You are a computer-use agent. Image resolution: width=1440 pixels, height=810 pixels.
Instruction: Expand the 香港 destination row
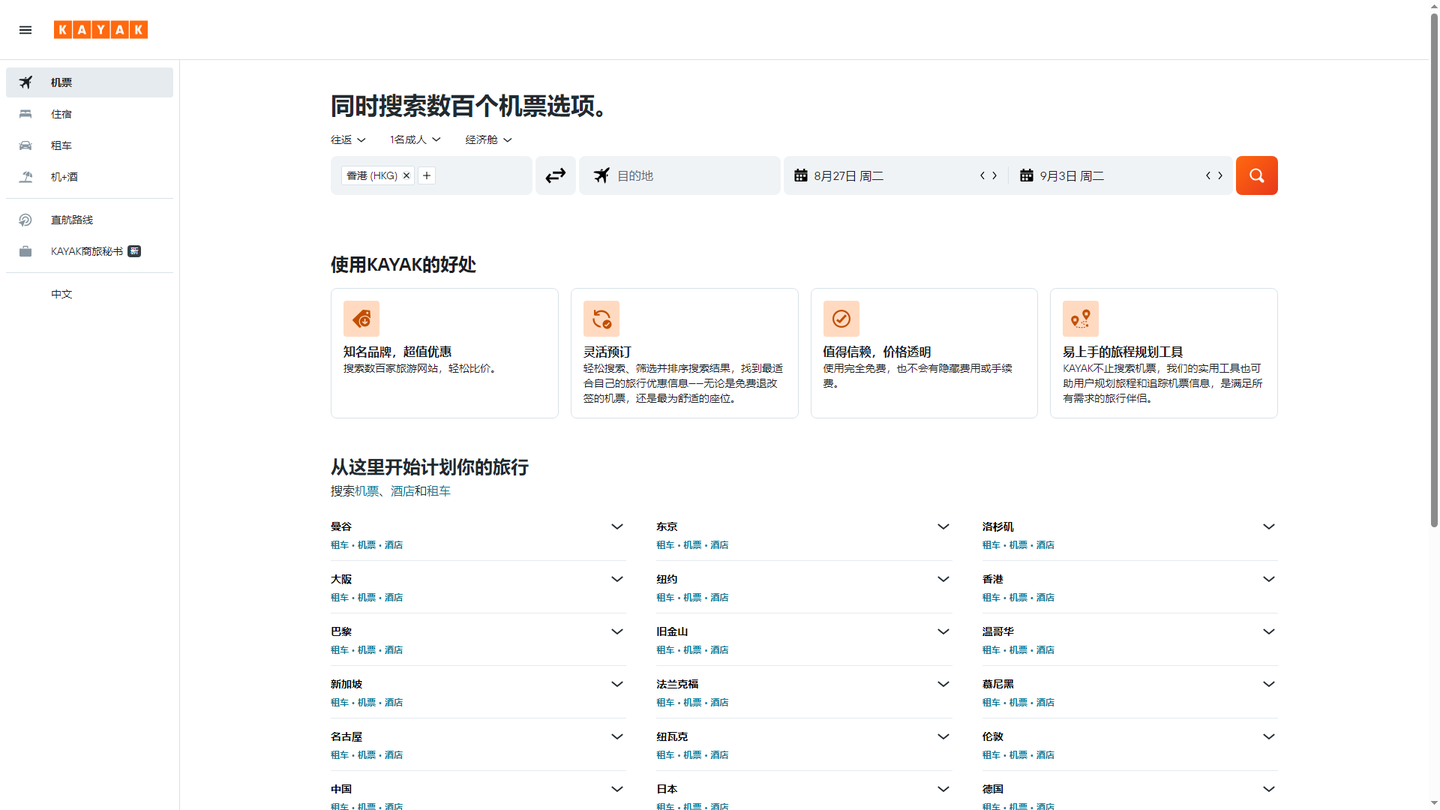(1269, 579)
